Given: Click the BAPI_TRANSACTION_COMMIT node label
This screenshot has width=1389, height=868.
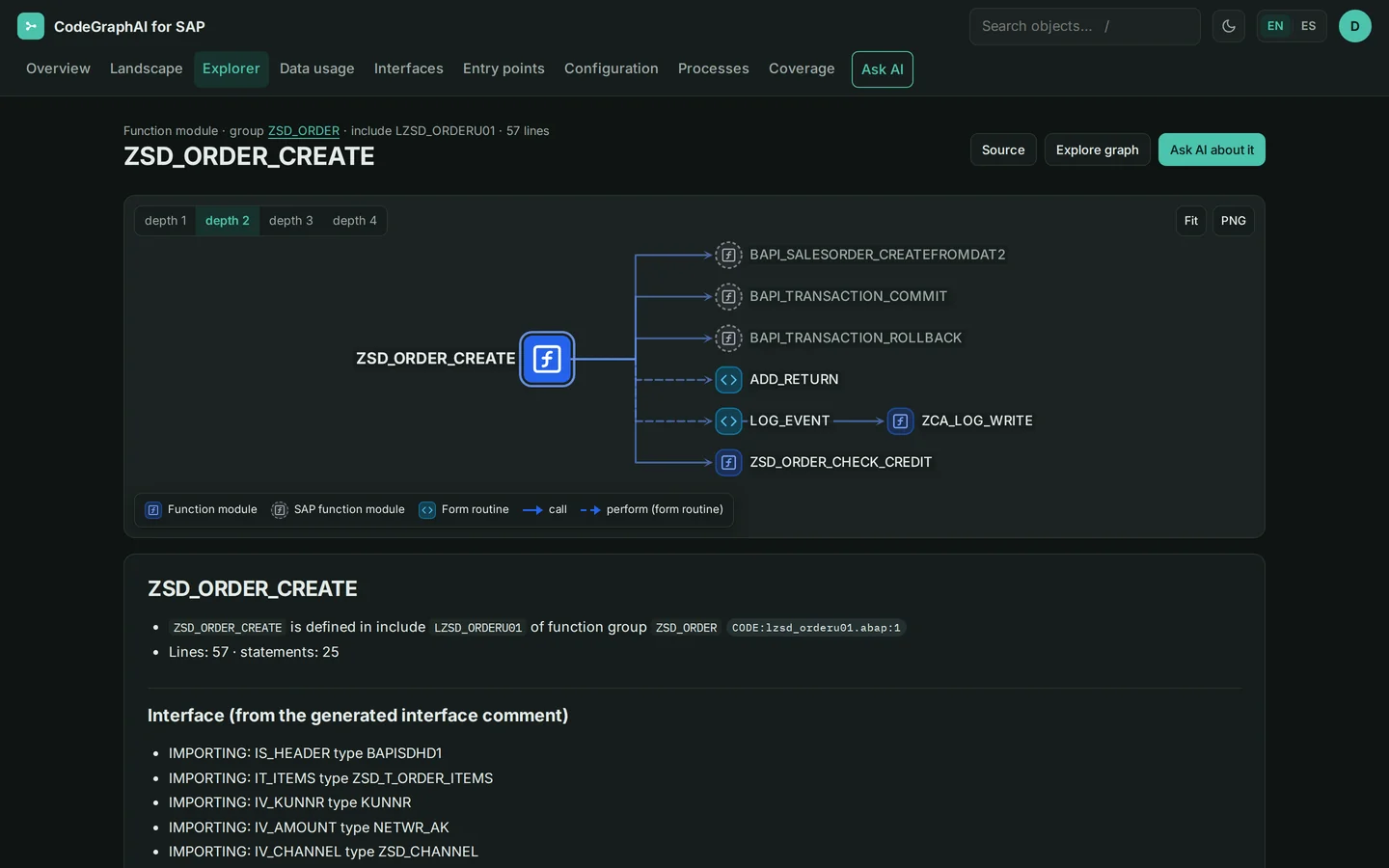Looking at the screenshot, I should click(849, 296).
